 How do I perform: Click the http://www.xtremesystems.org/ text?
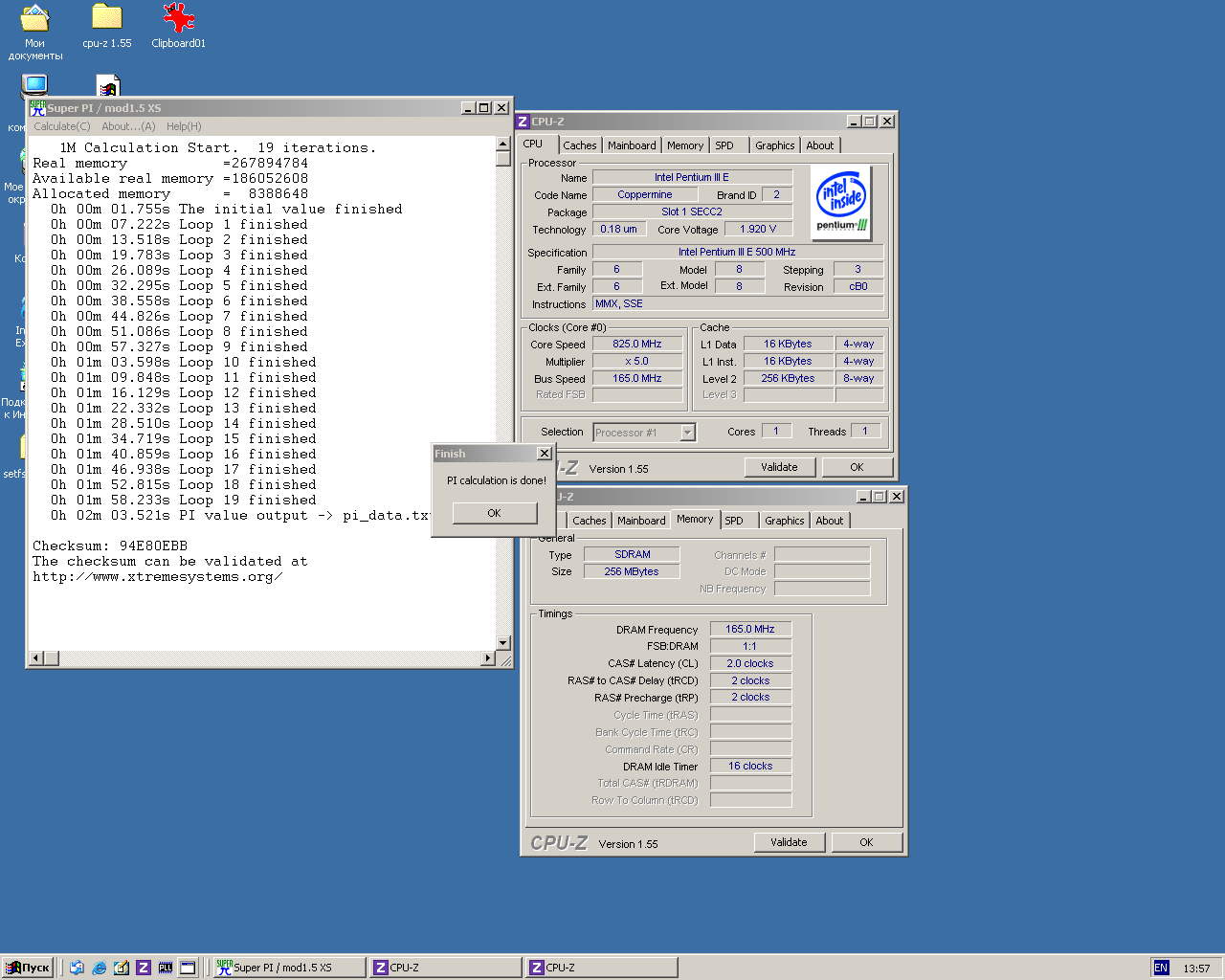(x=157, y=576)
